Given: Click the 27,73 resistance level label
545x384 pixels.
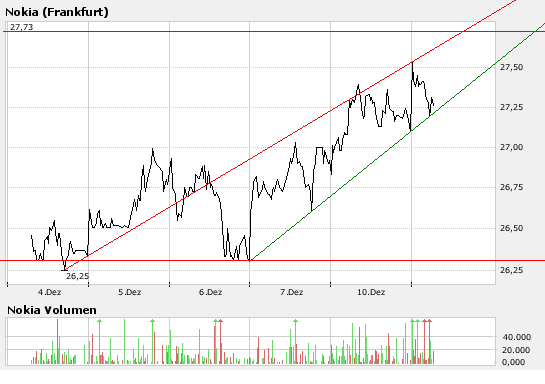Looking at the screenshot, I should [22, 27].
